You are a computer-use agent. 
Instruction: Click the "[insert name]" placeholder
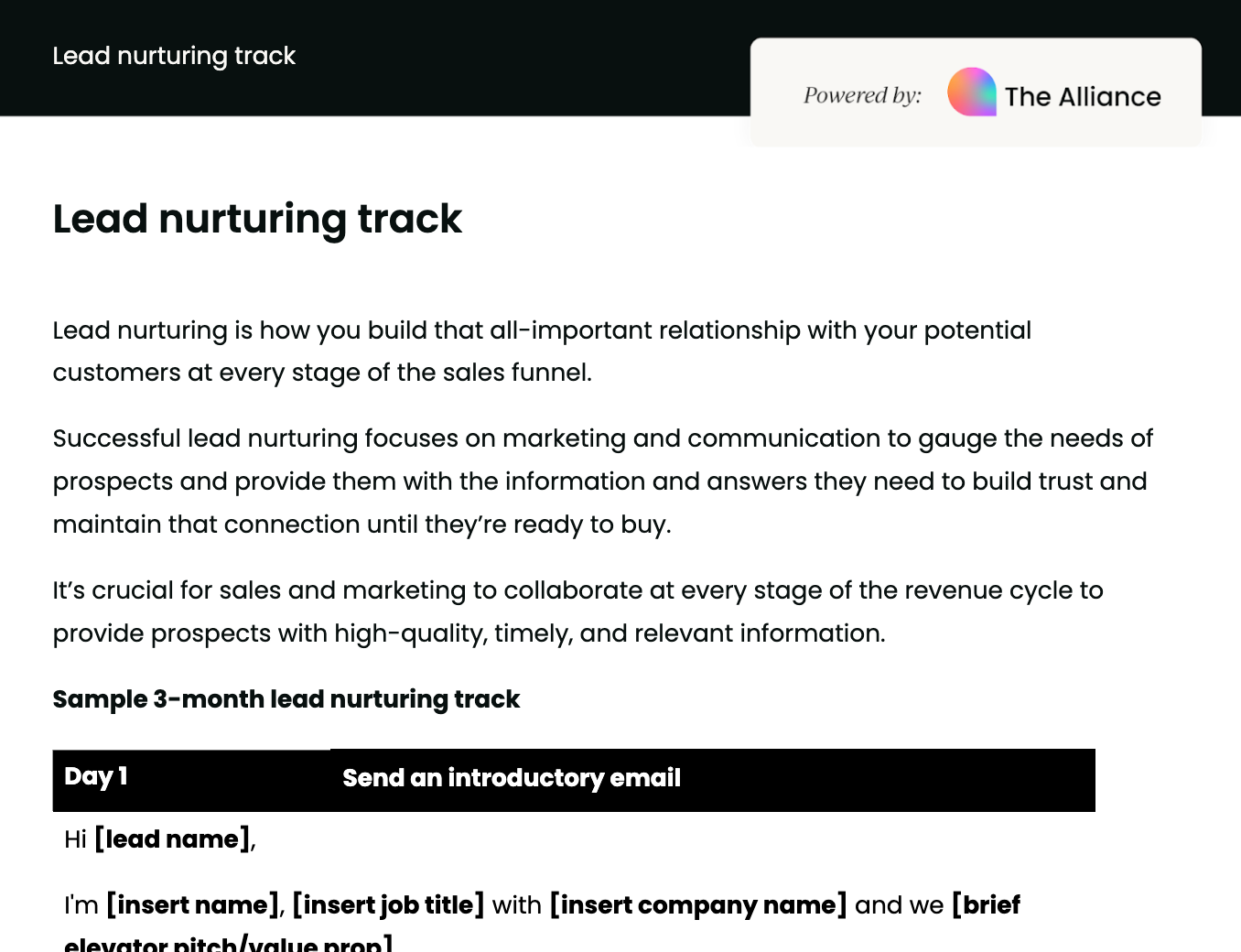click(192, 905)
